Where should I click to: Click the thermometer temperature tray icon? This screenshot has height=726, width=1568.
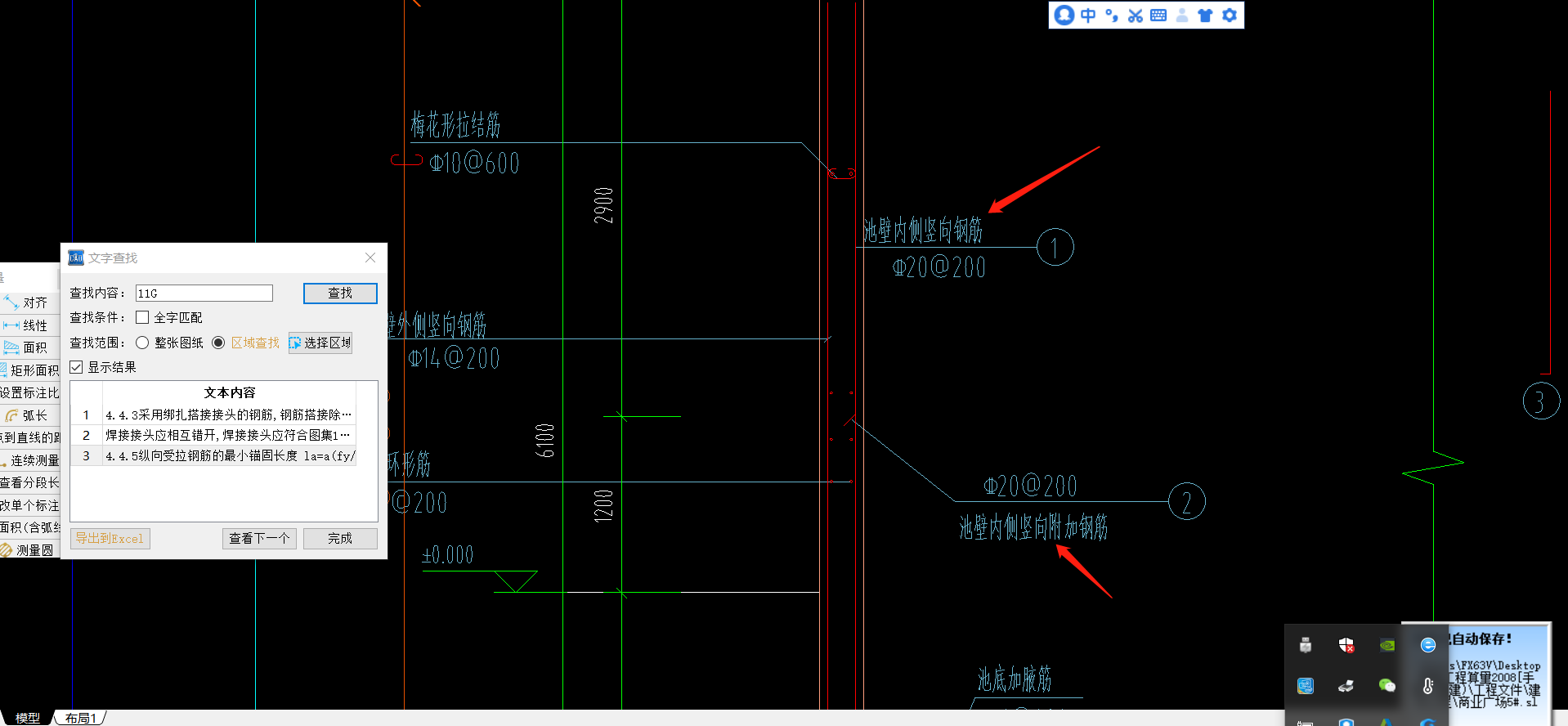tap(1428, 686)
